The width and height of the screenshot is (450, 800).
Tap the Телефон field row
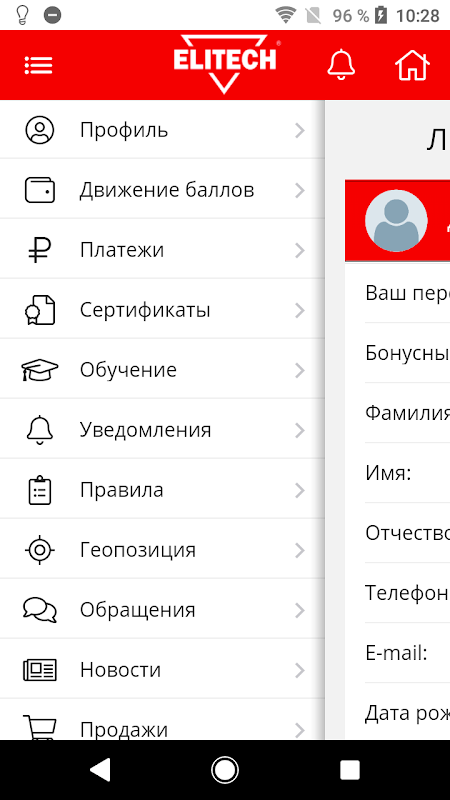397,593
